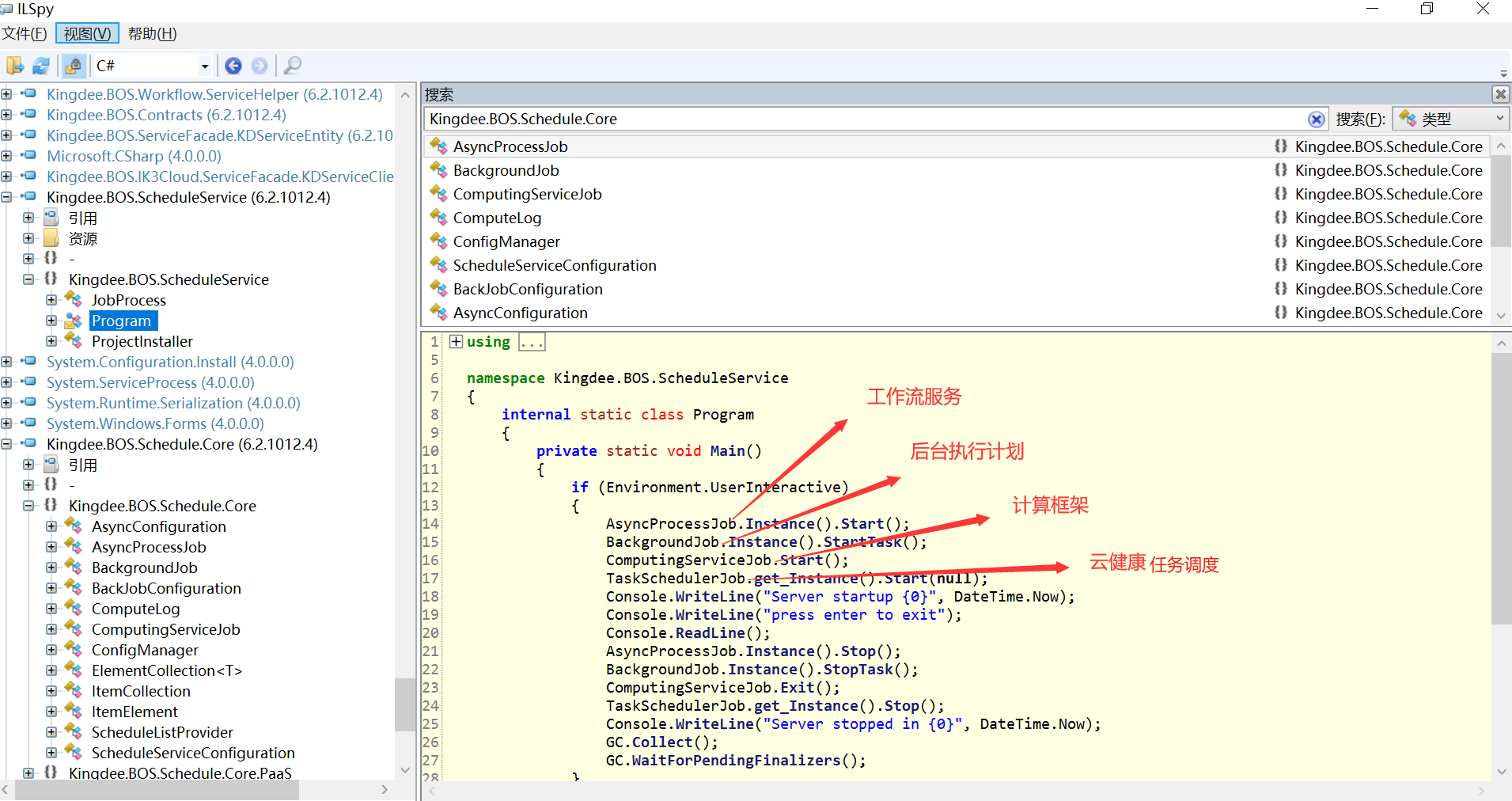Viewport: 1512px width, 801px height.
Task: Expand the System.Runtime.Serialization assembly node
Action: [6, 403]
